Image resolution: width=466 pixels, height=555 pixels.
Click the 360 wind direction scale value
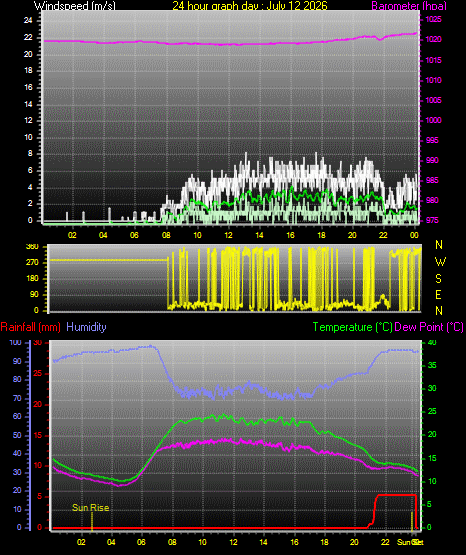[32, 247]
